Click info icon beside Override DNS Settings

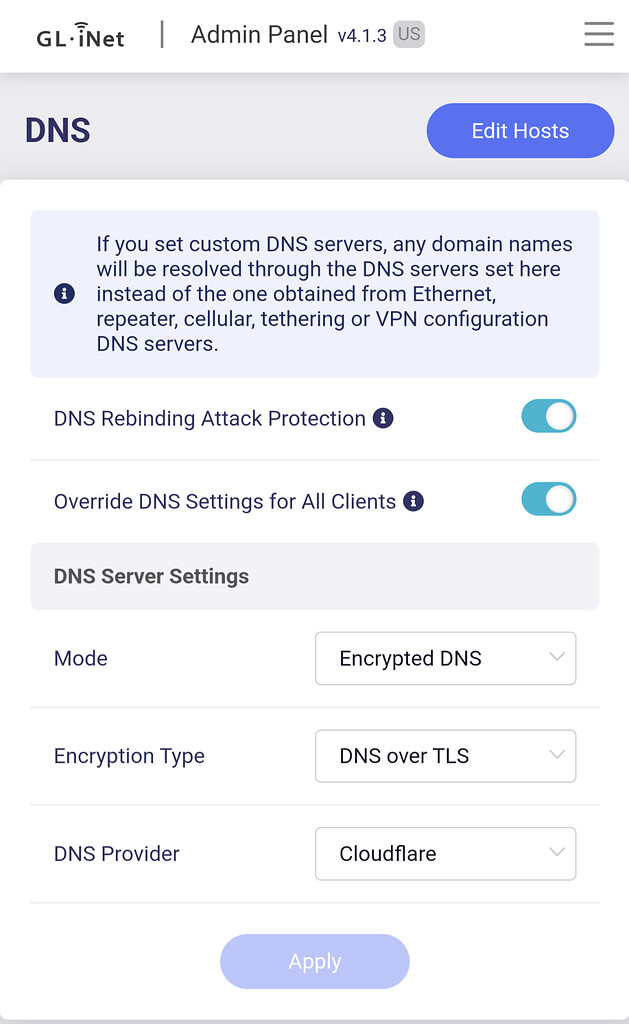tap(413, 501)
